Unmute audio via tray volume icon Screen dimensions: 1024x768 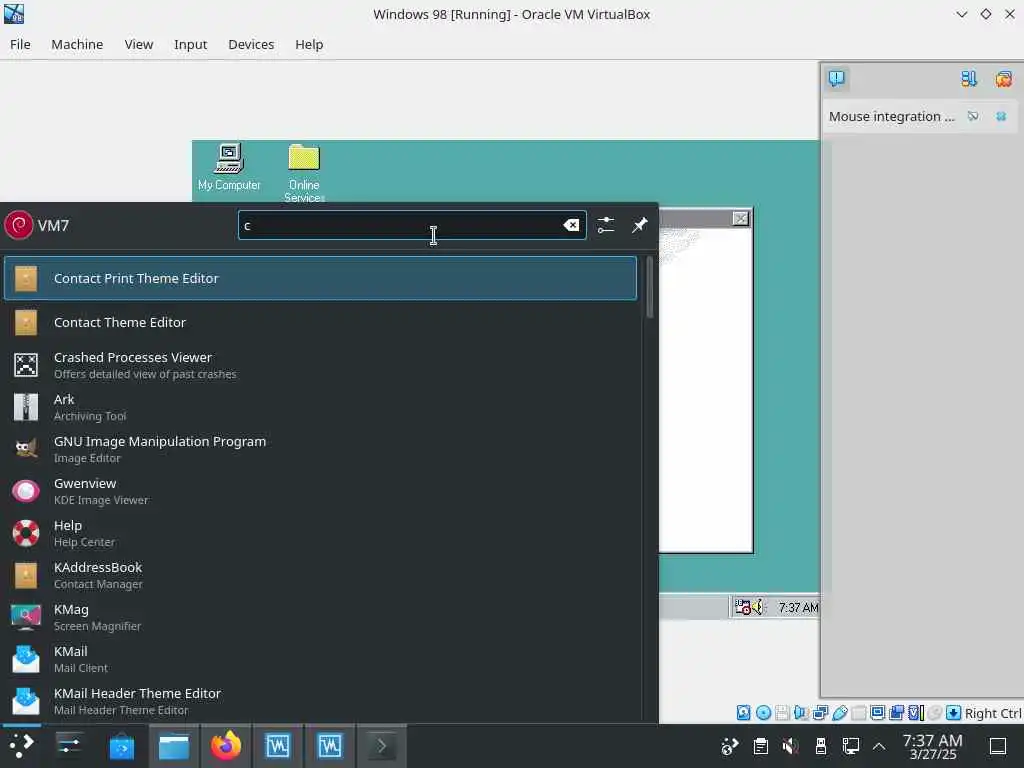(791, 746)
